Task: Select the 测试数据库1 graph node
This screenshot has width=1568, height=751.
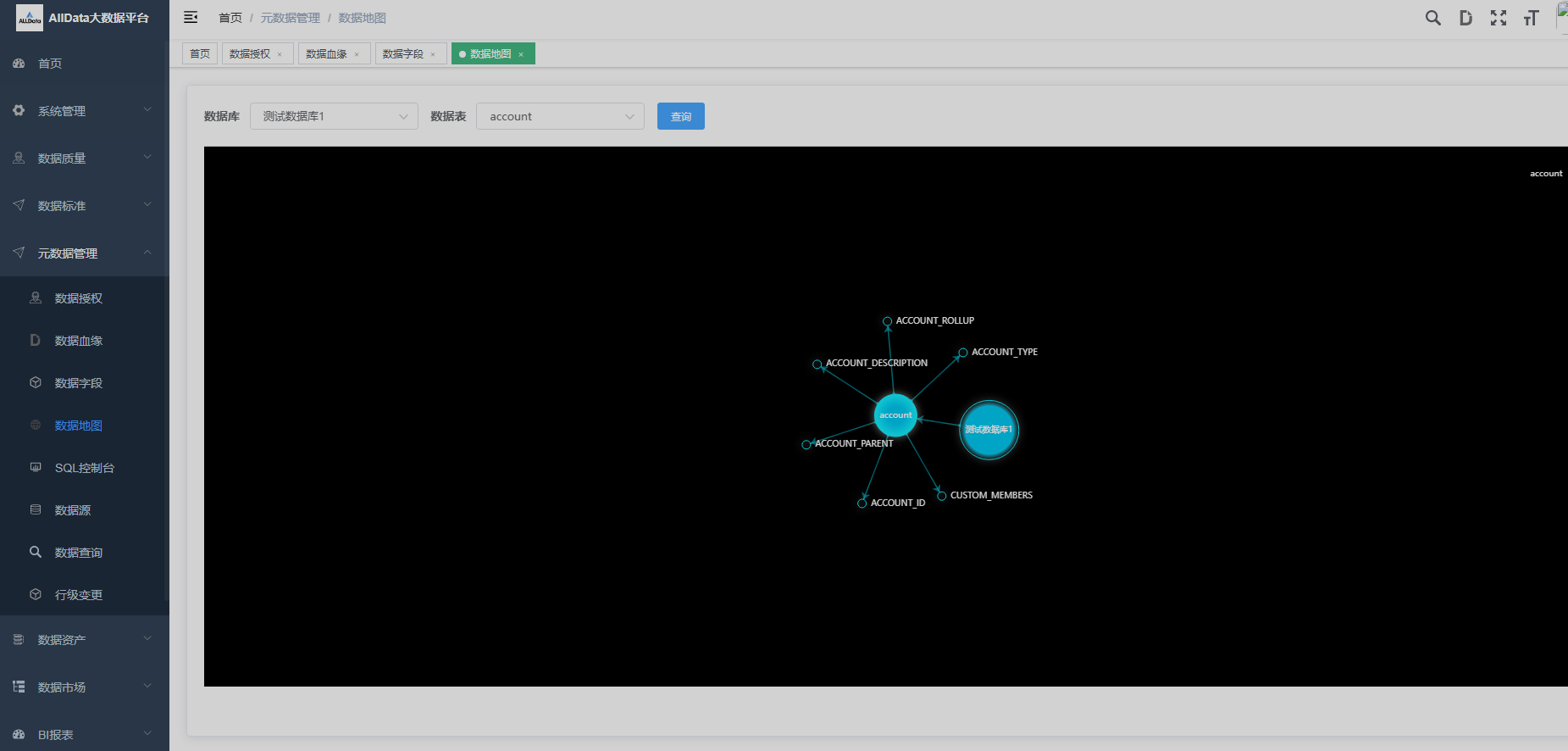Action: click(x=989, y=430)
